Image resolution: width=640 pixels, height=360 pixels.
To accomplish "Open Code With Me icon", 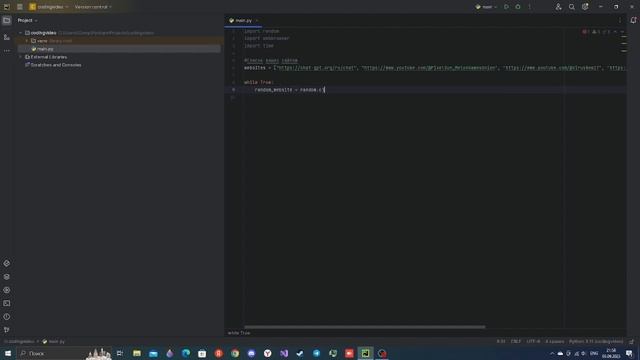I will click(558, 7).
